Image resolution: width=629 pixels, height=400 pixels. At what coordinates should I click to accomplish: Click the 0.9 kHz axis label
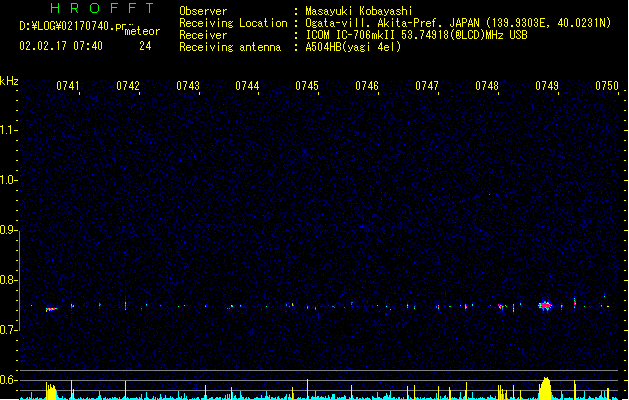[8, 230]
